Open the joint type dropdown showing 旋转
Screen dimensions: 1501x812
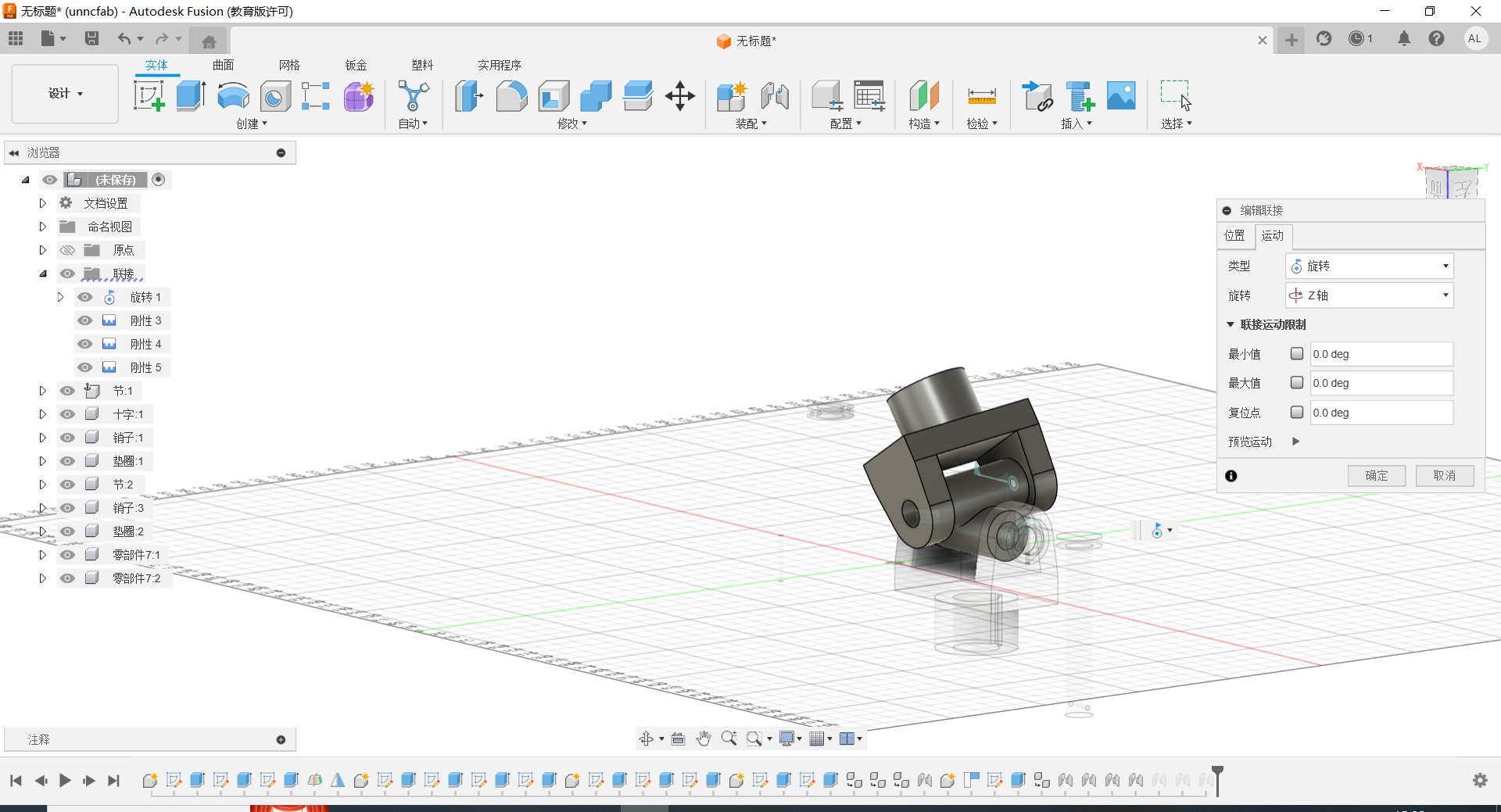(x=1369, y=266)
